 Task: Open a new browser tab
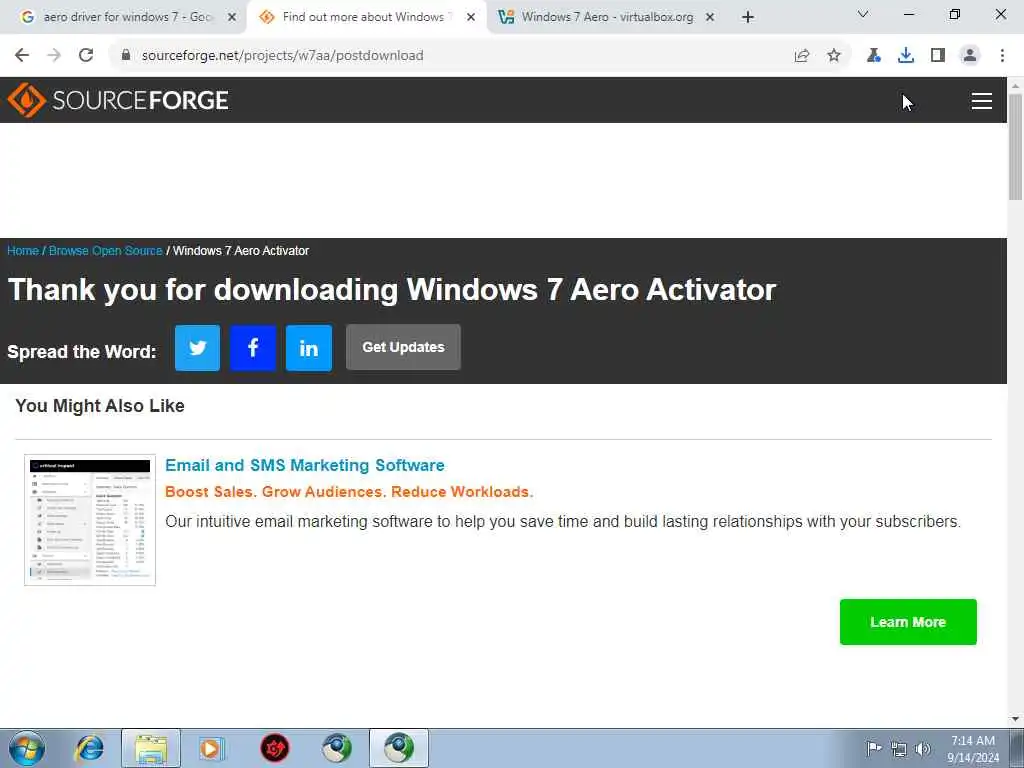click(x=748, y=18)
